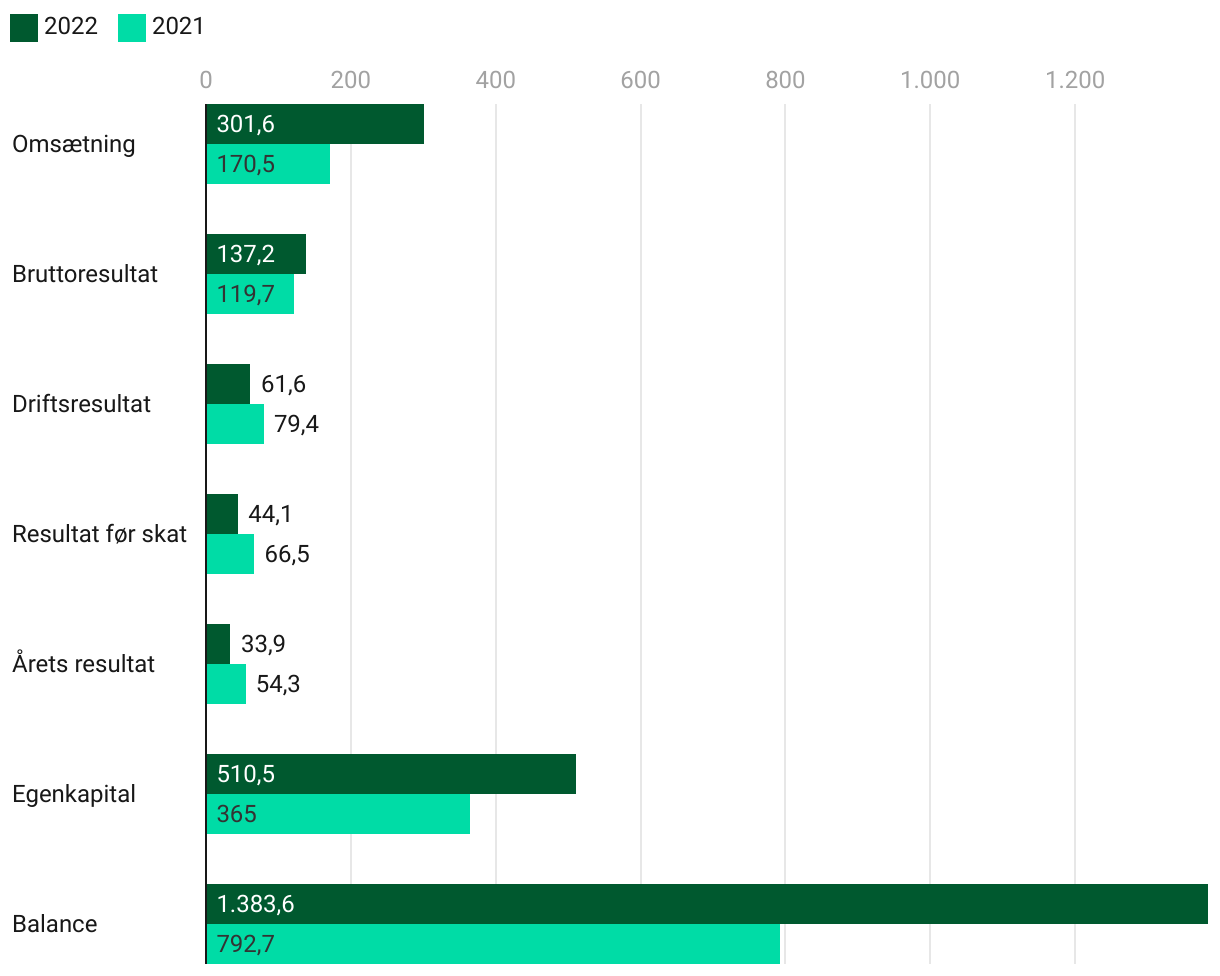Image resolution: width=1220 pixels, height=976 pixels.
Task: Click the Omsætning category label
Action: (73, 144)
